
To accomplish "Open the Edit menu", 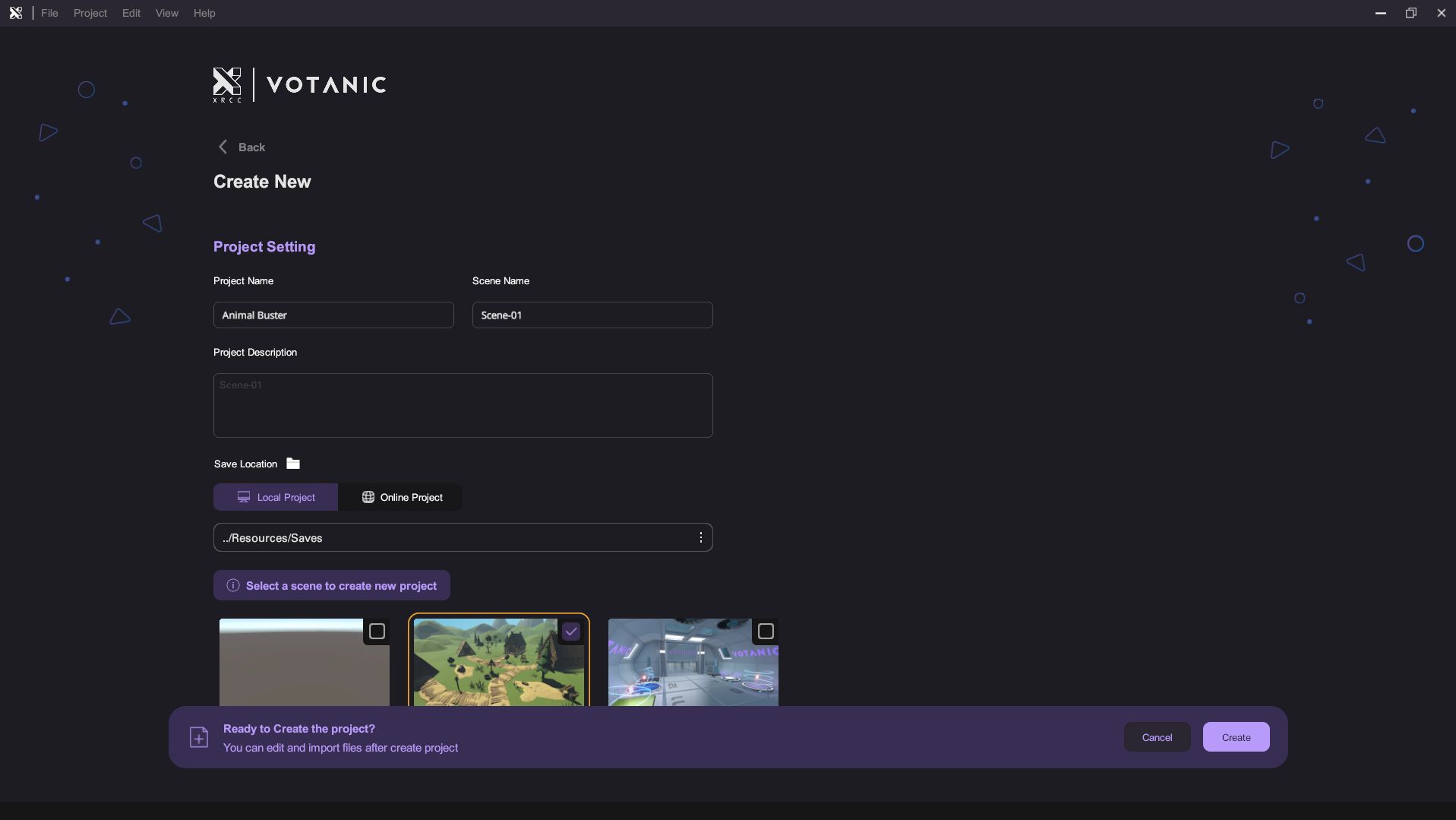I will pyautogui.click(x=131, y=13).
